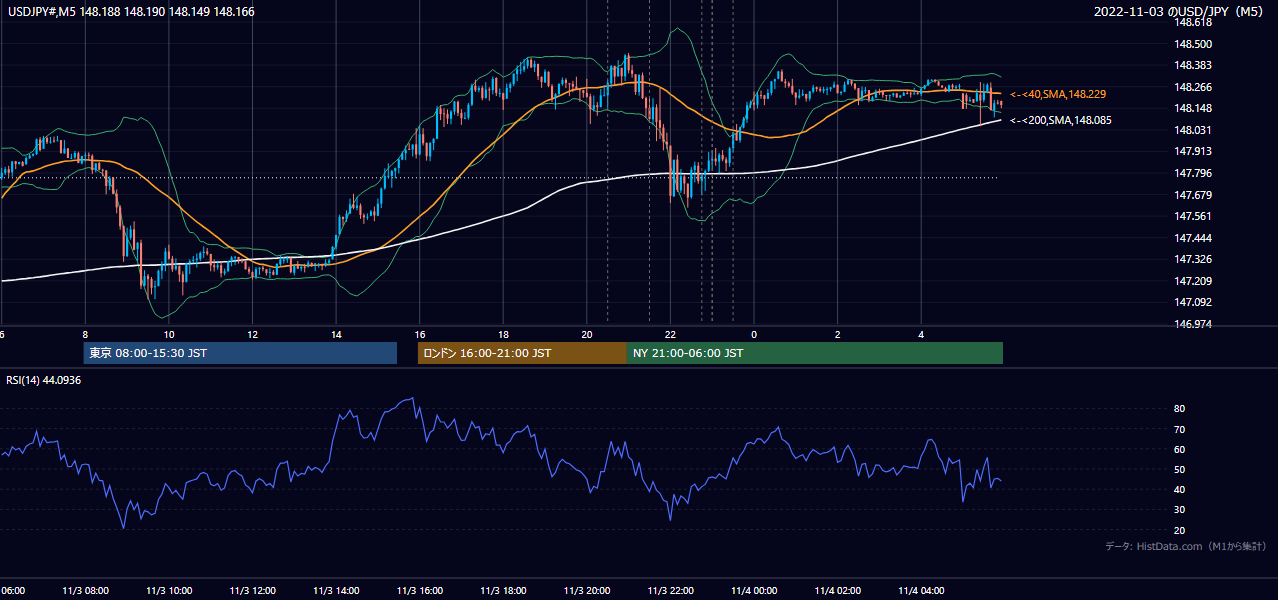1278x600 pixels.
Task: Click the 11/3 14:00 date label
Action: click(336, 591)
